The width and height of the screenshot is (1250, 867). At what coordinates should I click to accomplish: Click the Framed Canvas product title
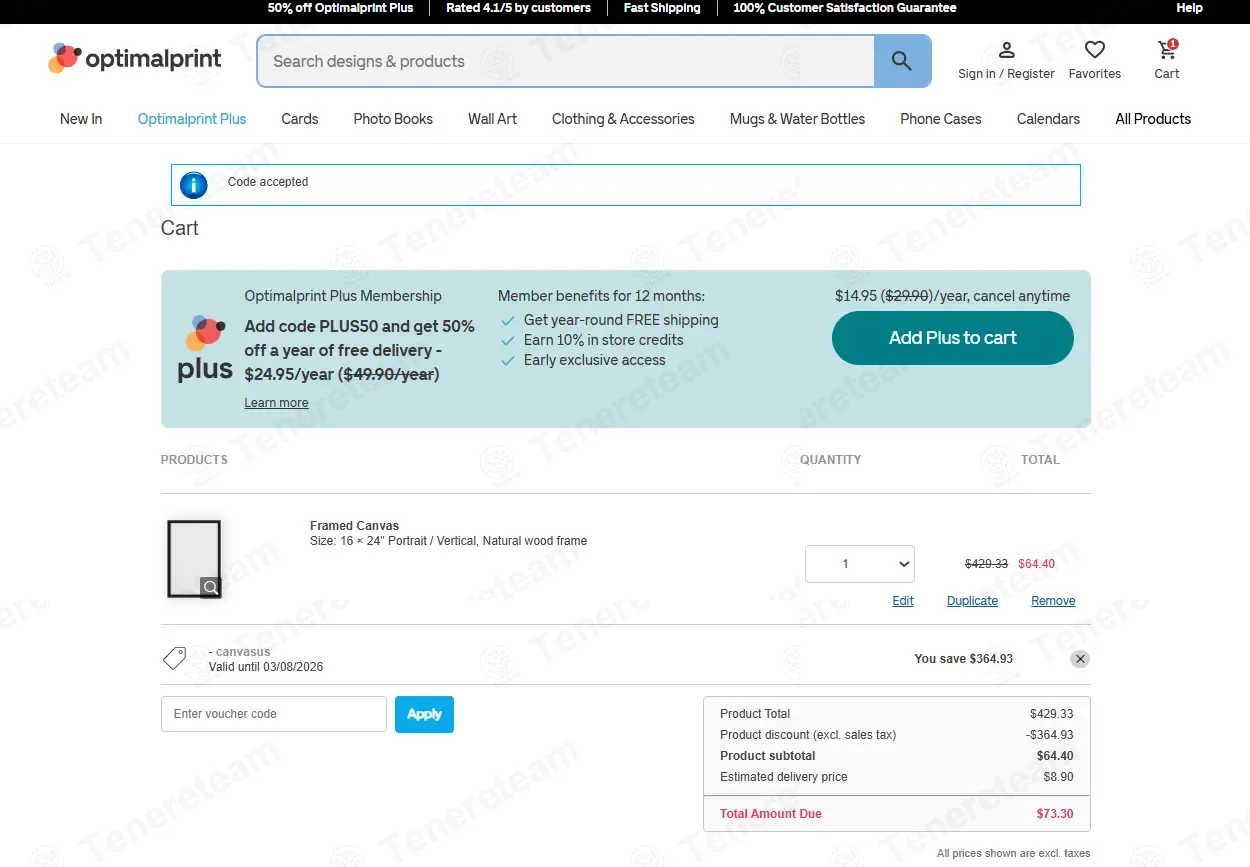coord(354,526)
